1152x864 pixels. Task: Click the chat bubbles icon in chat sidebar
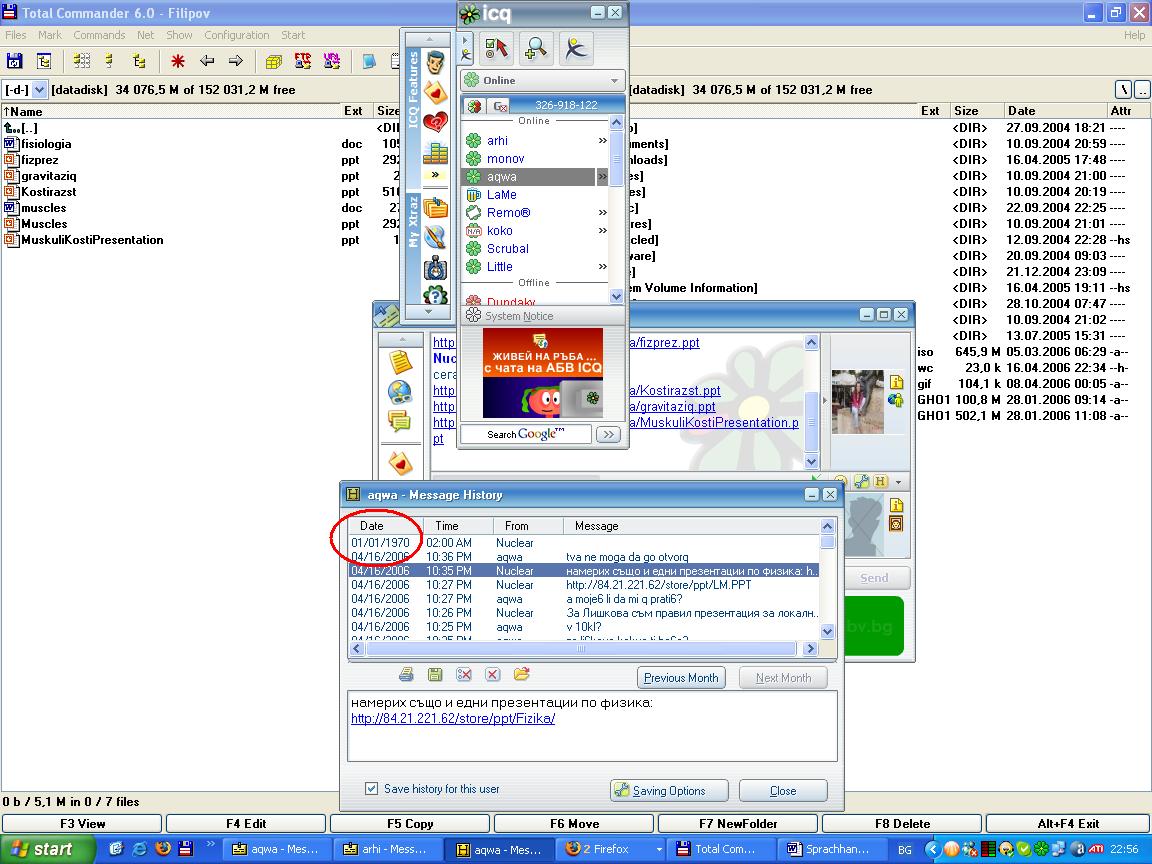point(400,422)
